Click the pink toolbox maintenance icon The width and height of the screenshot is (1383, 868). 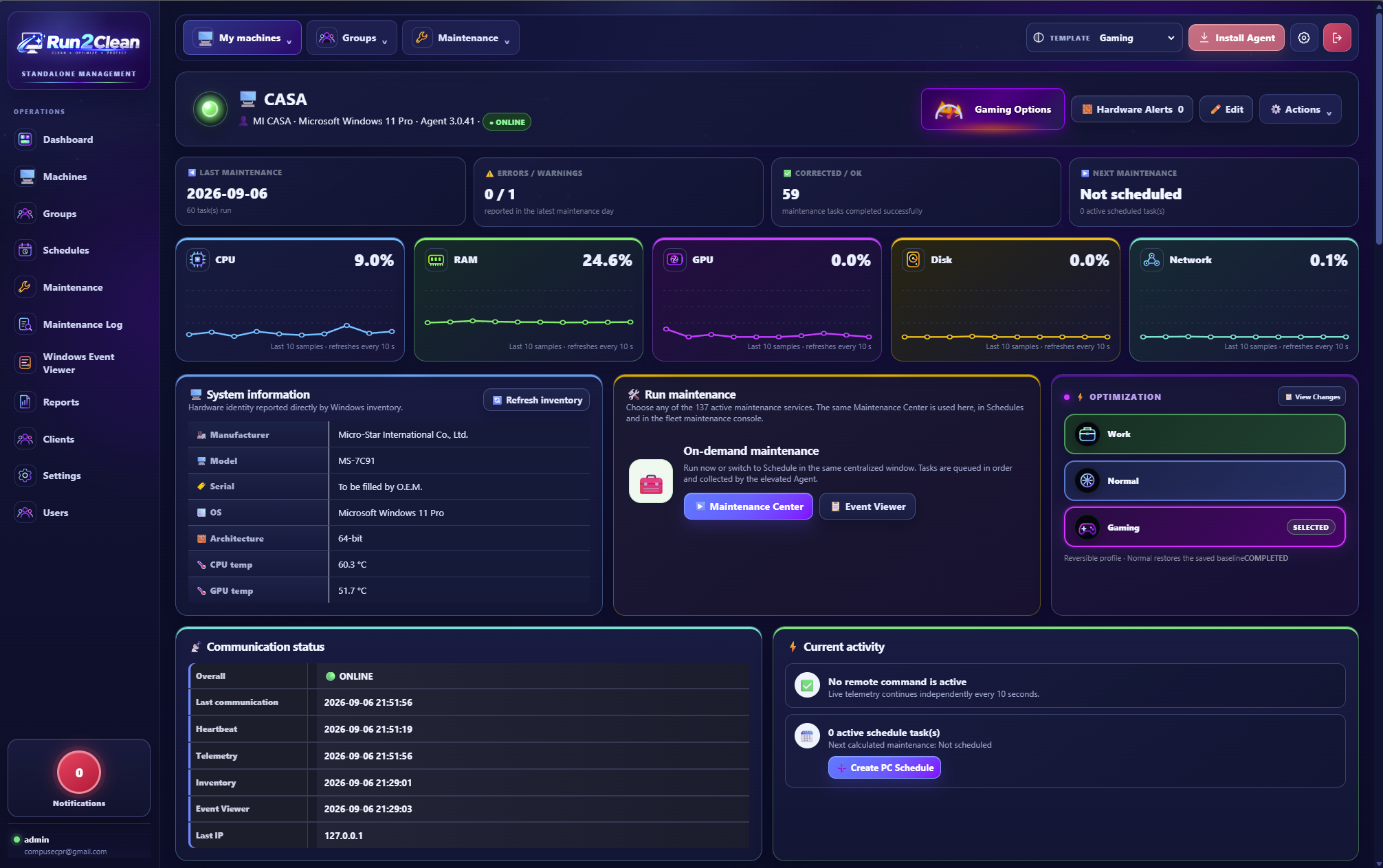click(651, 481)
